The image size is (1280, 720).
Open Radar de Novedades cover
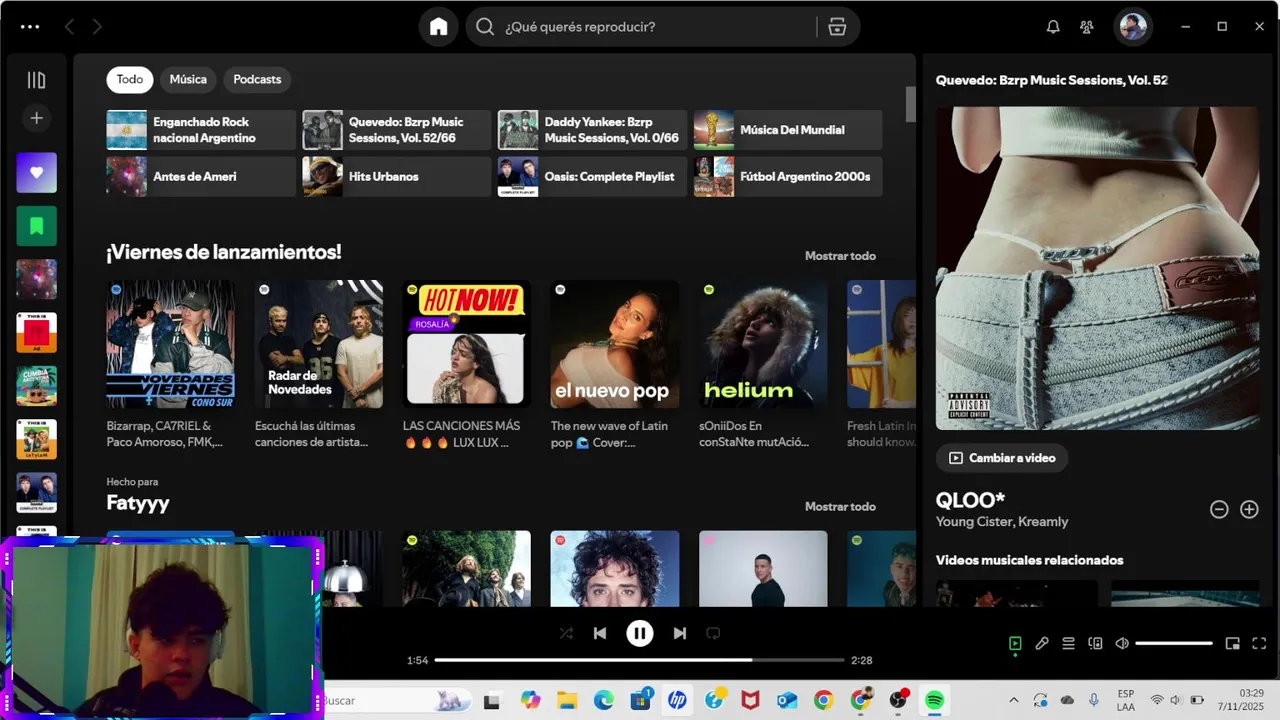pyautogui.click(x=319, y=344)
